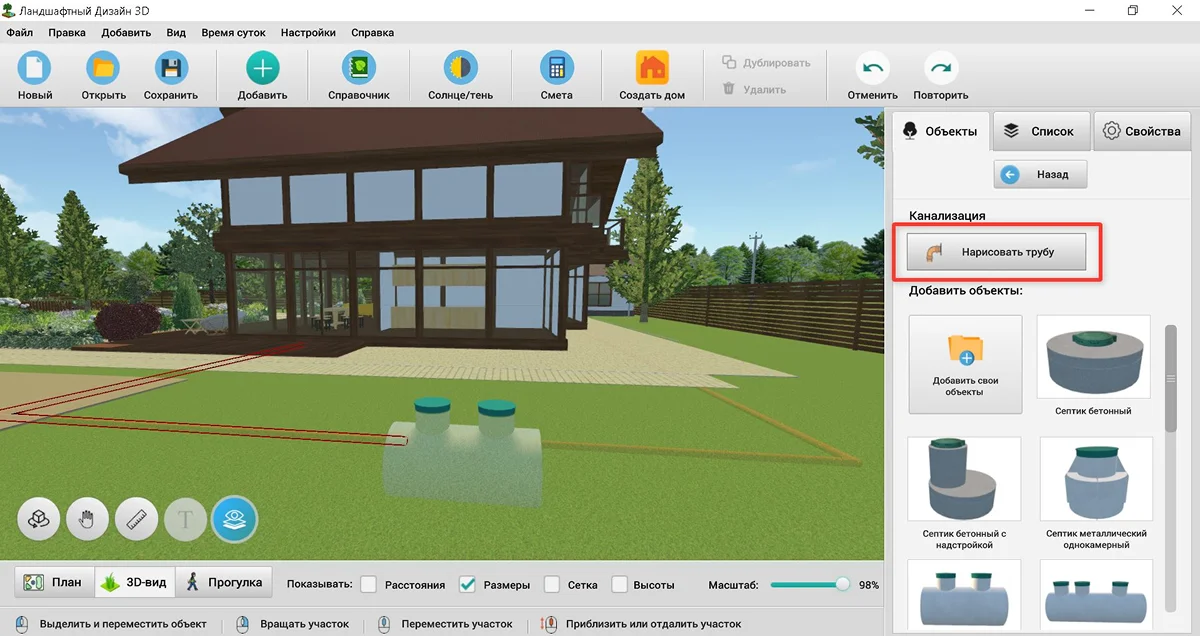Enable the Расстояния checkbox
The height and width of the screenshot is (636, 1200).
pyautogui.click(x=369, y=584)
